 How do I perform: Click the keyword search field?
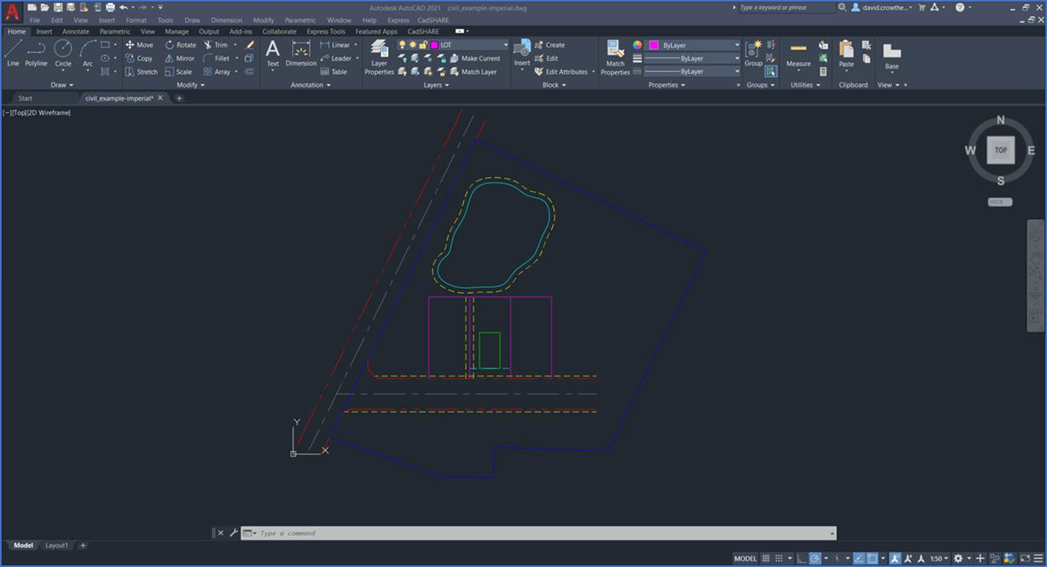(785, 7)
